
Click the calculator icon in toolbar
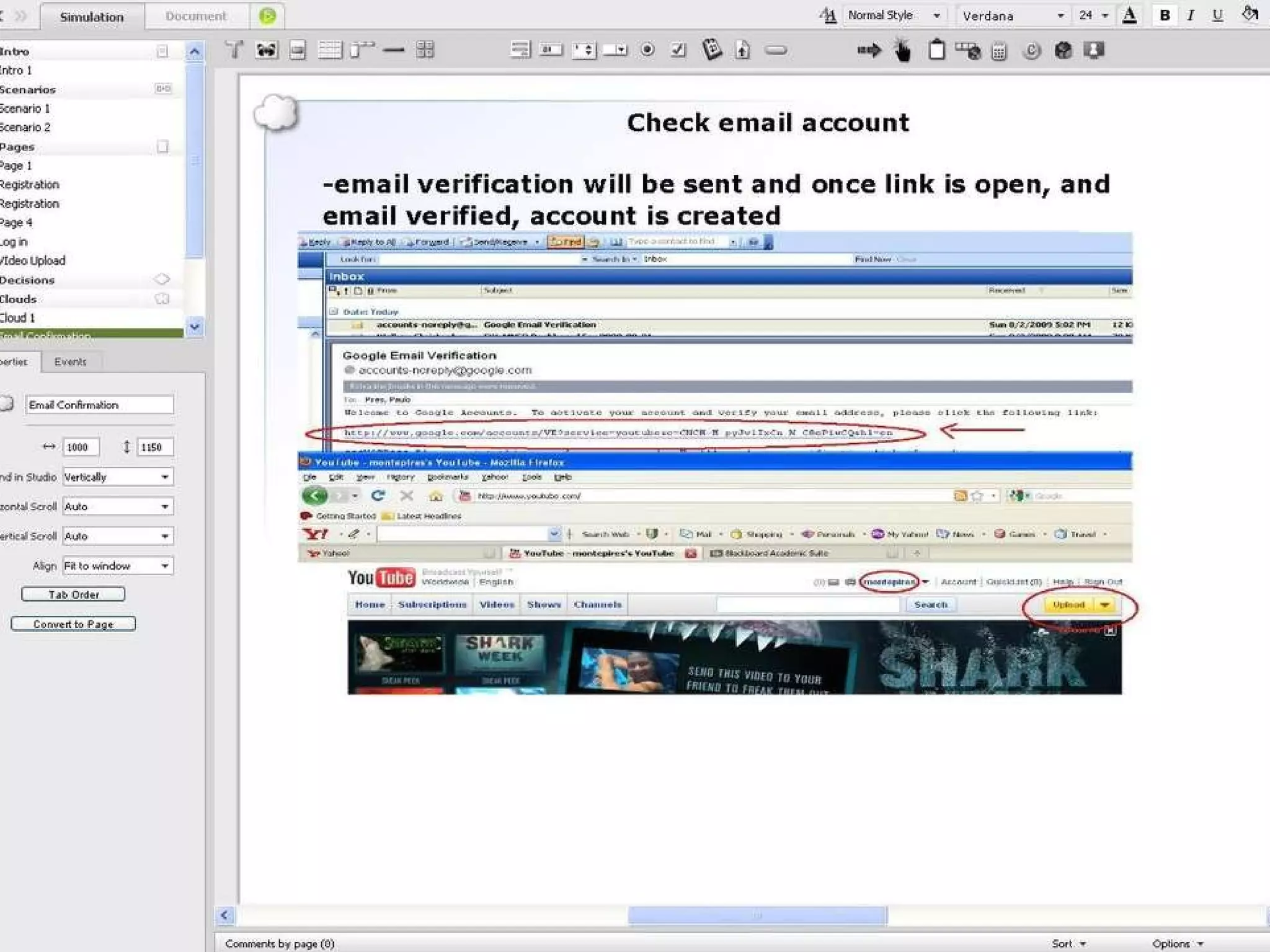click(x=999, y=51)
